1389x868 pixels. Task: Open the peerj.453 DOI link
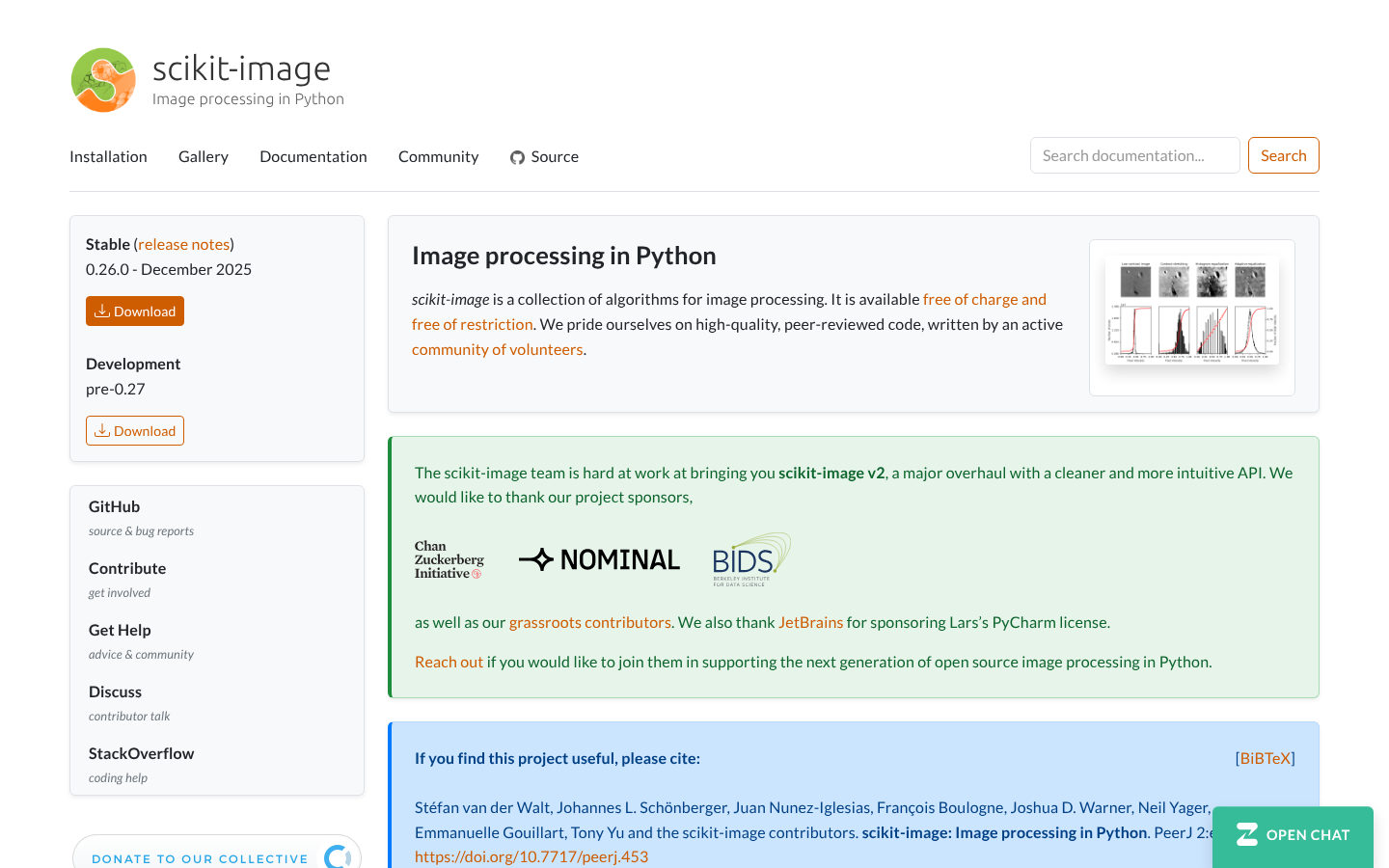(x=531, y=856)
